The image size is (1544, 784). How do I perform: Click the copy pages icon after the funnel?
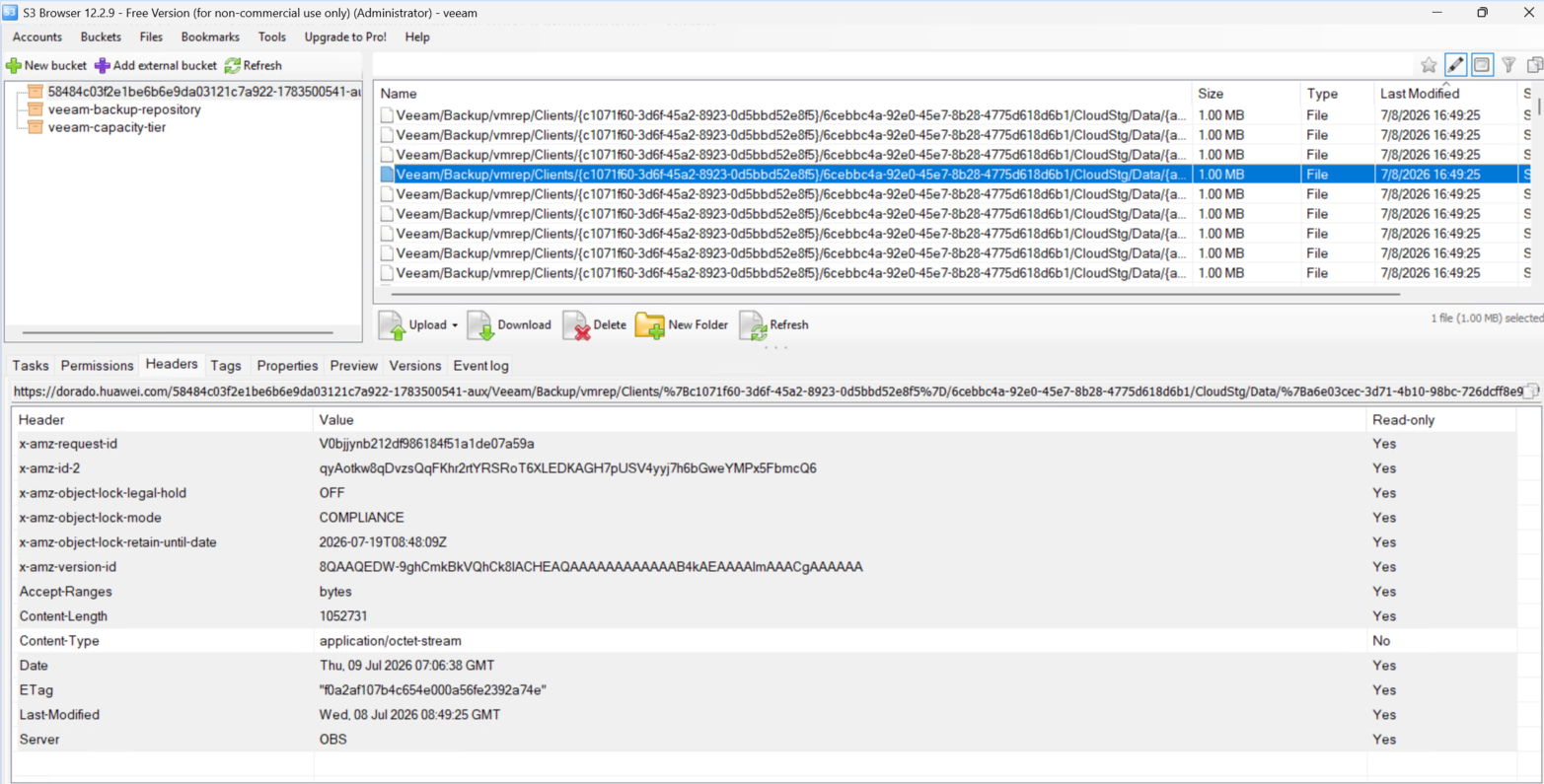[x=1534, y=65]
